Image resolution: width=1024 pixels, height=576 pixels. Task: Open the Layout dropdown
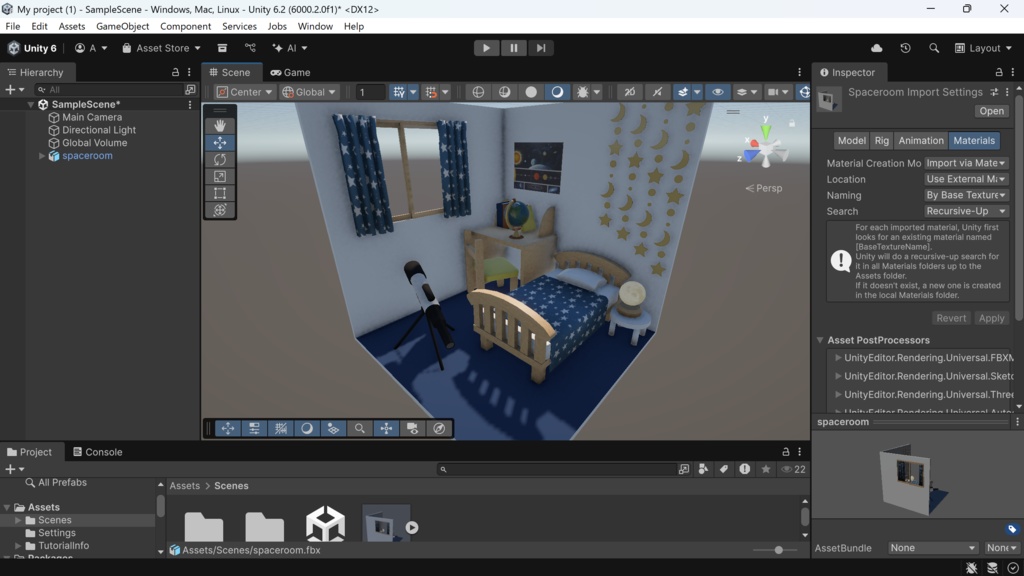tap(983, 48)
